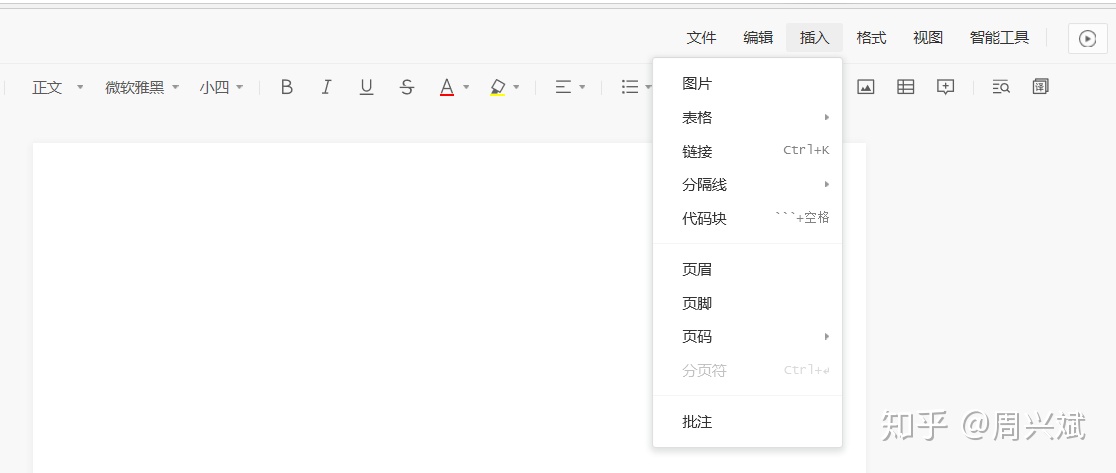Expand the 页码 submenu arrow
Viewport: 1116px width, 473px height.
tap(826, 336)
